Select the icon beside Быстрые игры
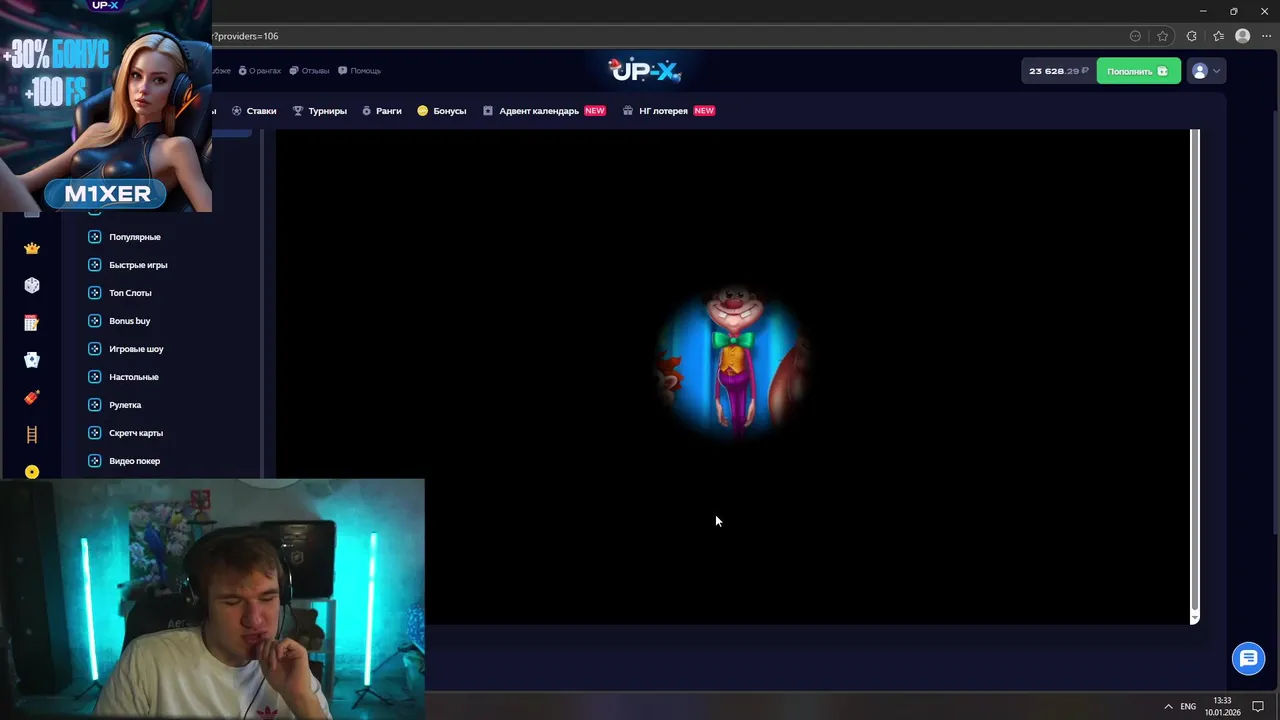Image resolution: width=1280 pixels, height=720 pixels. (94, 265)
